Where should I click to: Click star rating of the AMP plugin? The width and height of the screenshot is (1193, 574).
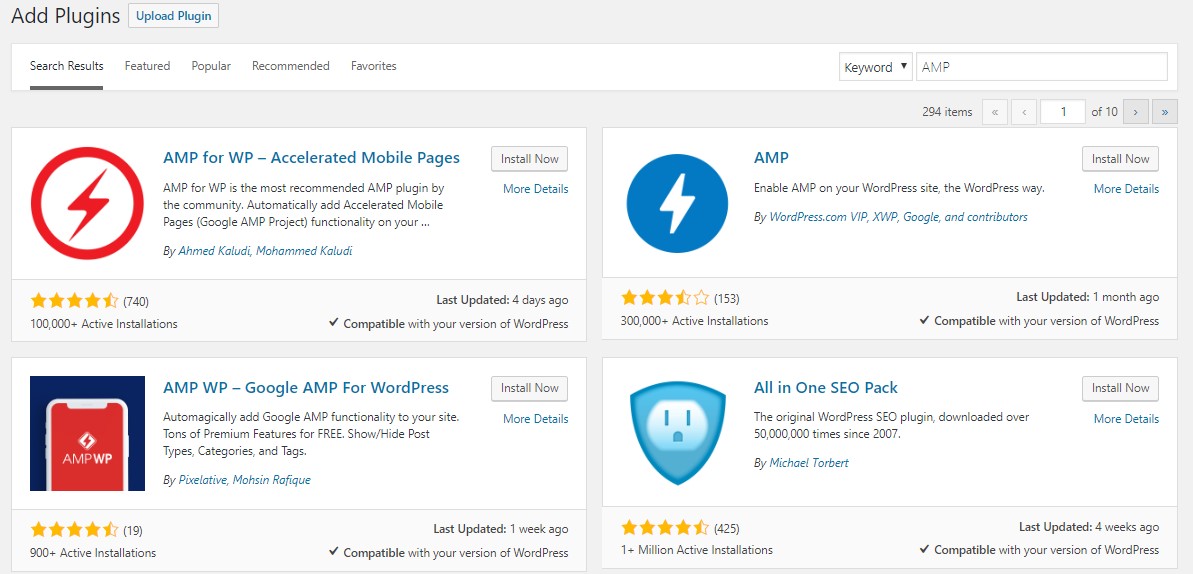coord(665,298)
